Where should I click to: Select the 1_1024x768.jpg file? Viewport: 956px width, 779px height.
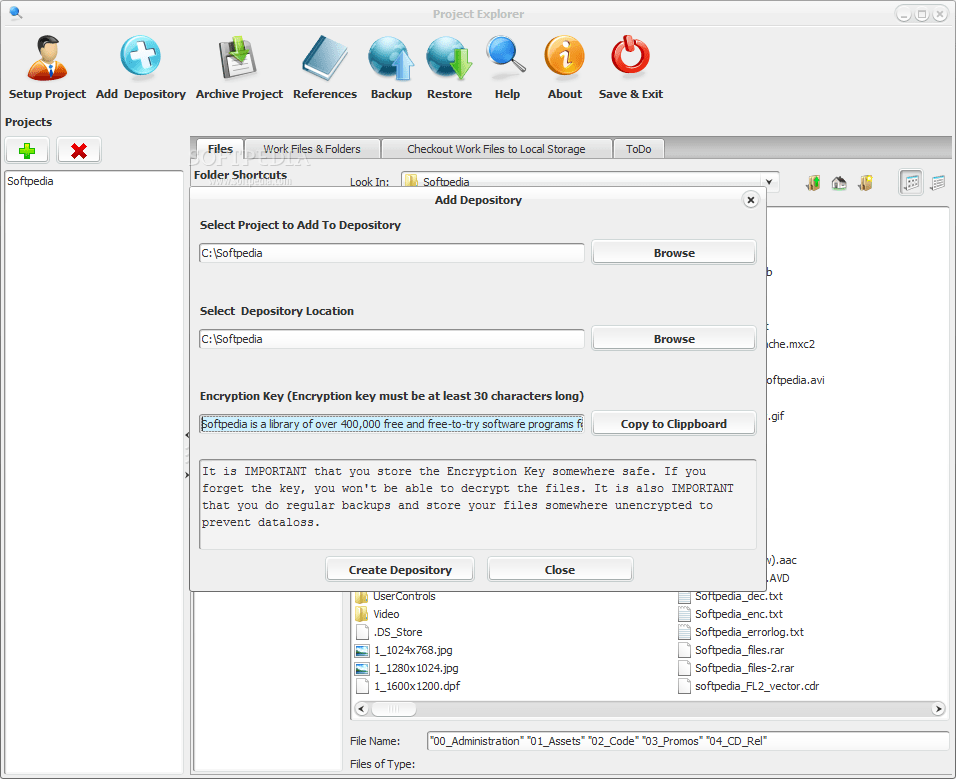[x=404, y=650]
